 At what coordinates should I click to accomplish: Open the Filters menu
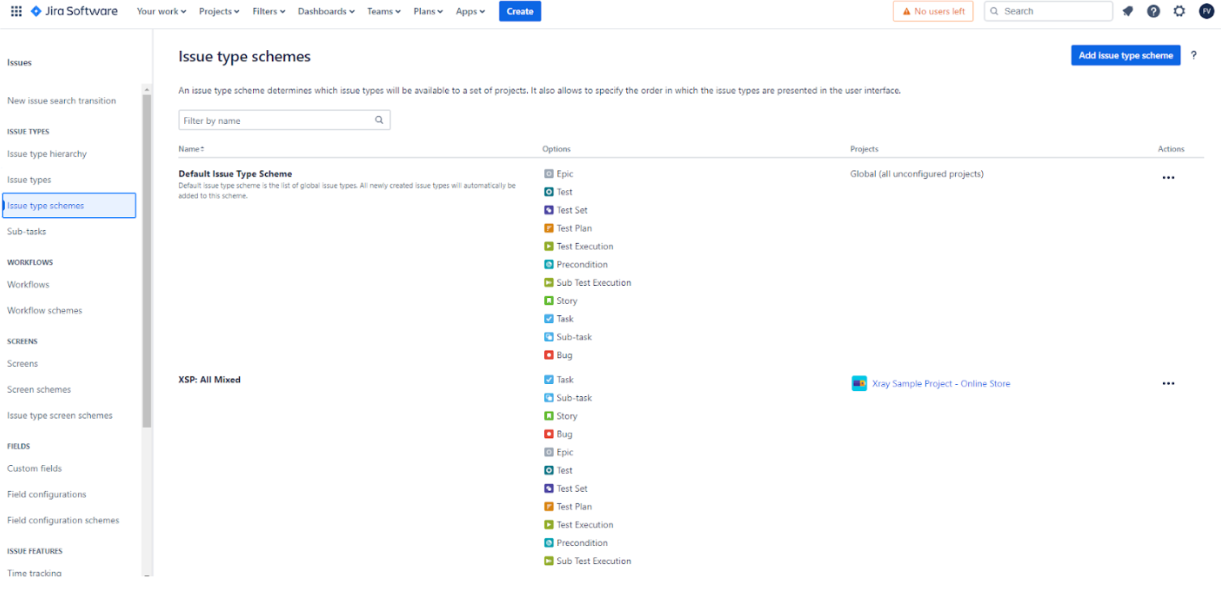(267, 11)
